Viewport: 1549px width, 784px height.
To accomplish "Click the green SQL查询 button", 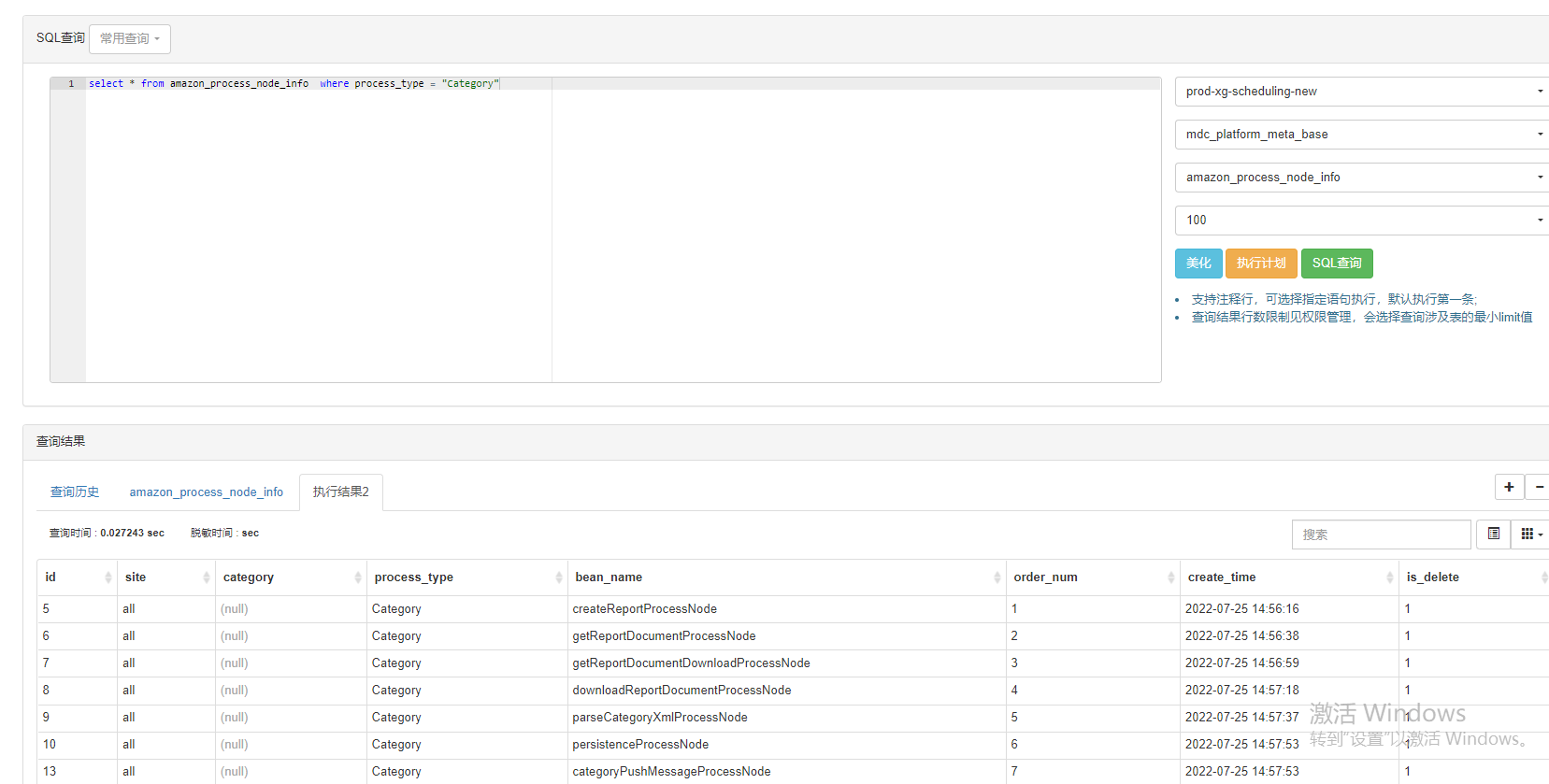I will pos(1336,264).
